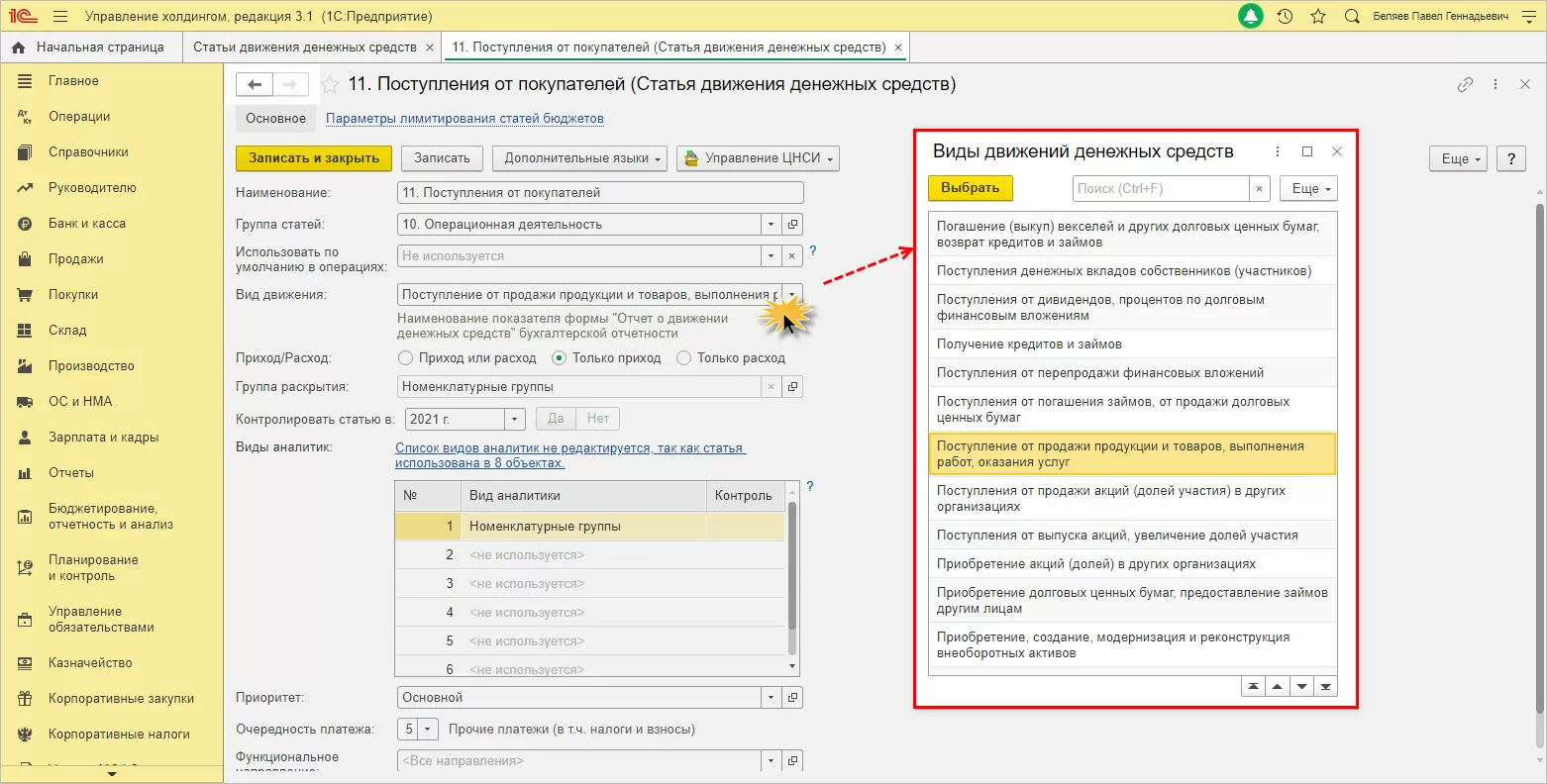Open the search magnifier in the title bar
This screenshot has height=784, width=1547.
(x=1352, y=17)
